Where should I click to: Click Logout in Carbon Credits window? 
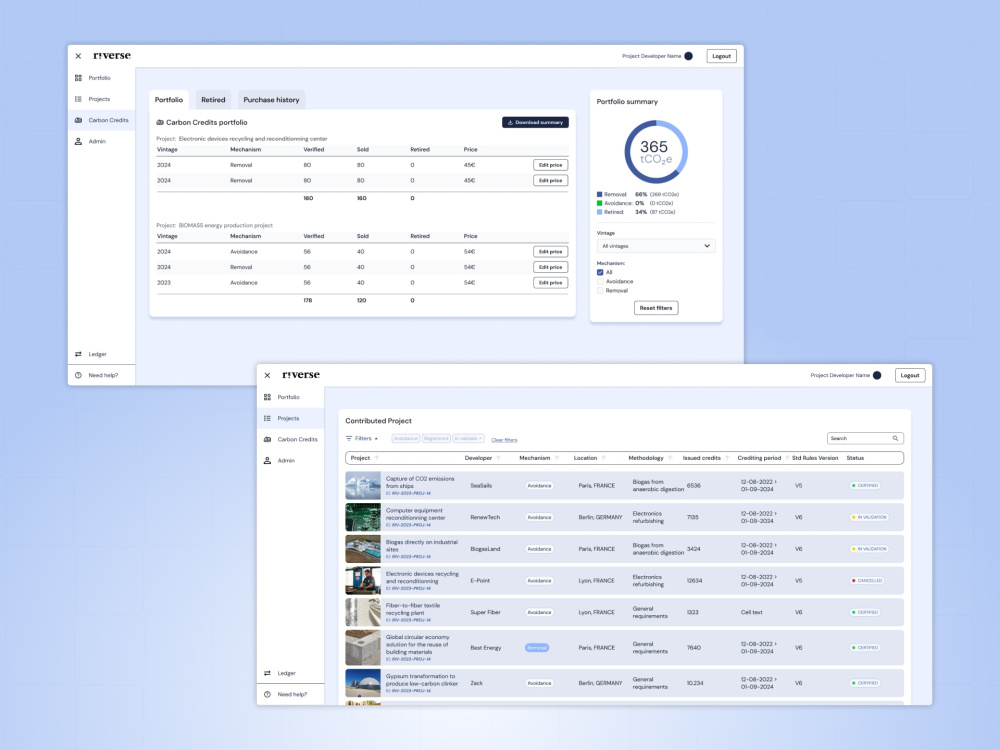pyautogui.click(x=721, y=56)
